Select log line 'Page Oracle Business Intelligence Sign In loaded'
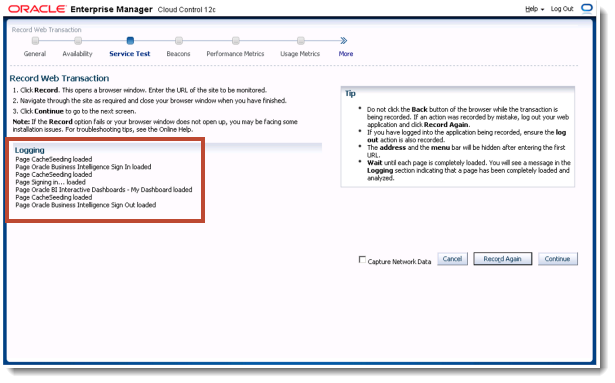This screenshot has height=383, width=615. point(83,167)
